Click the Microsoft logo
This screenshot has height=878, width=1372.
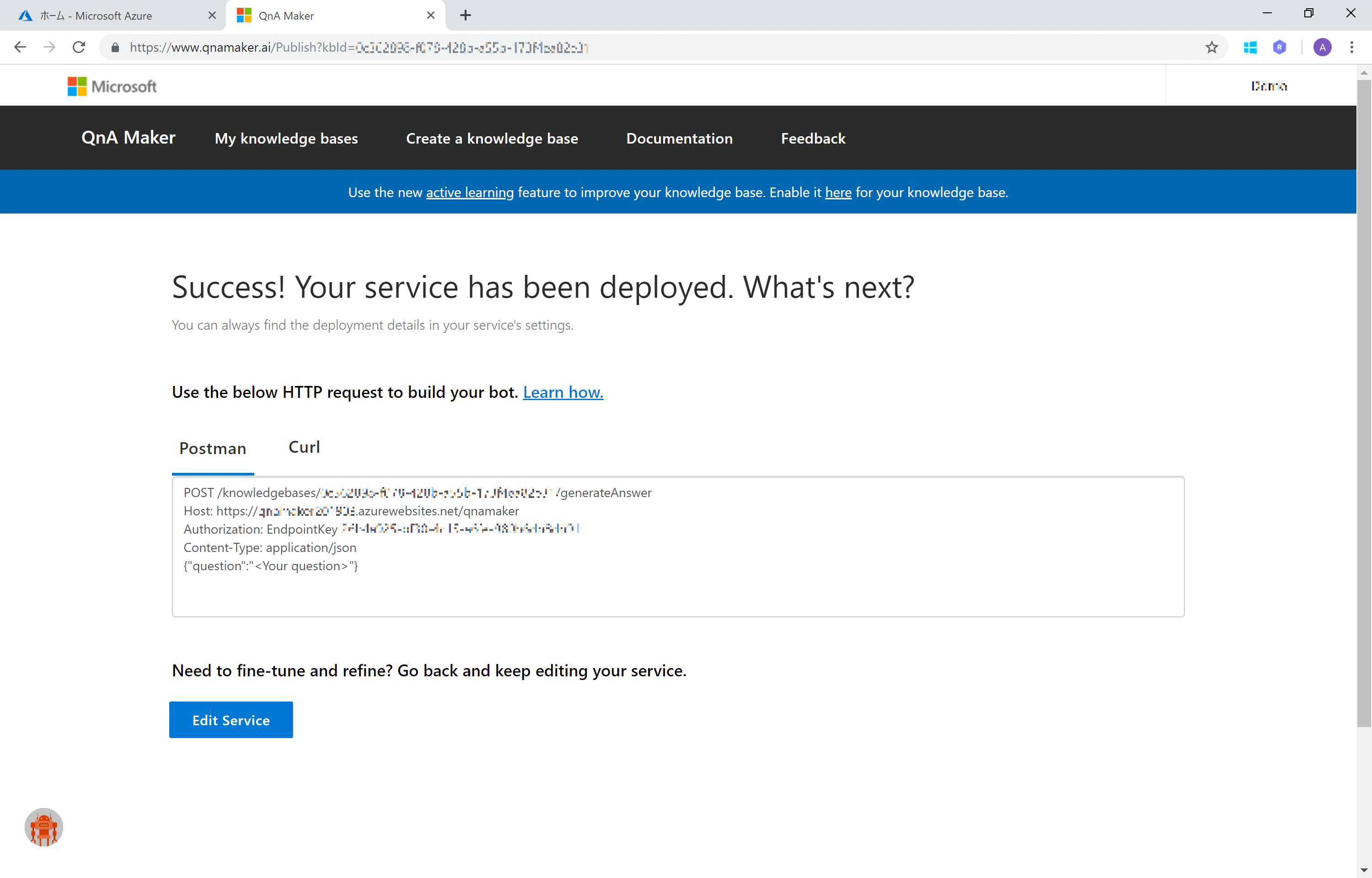click(112, 86)
